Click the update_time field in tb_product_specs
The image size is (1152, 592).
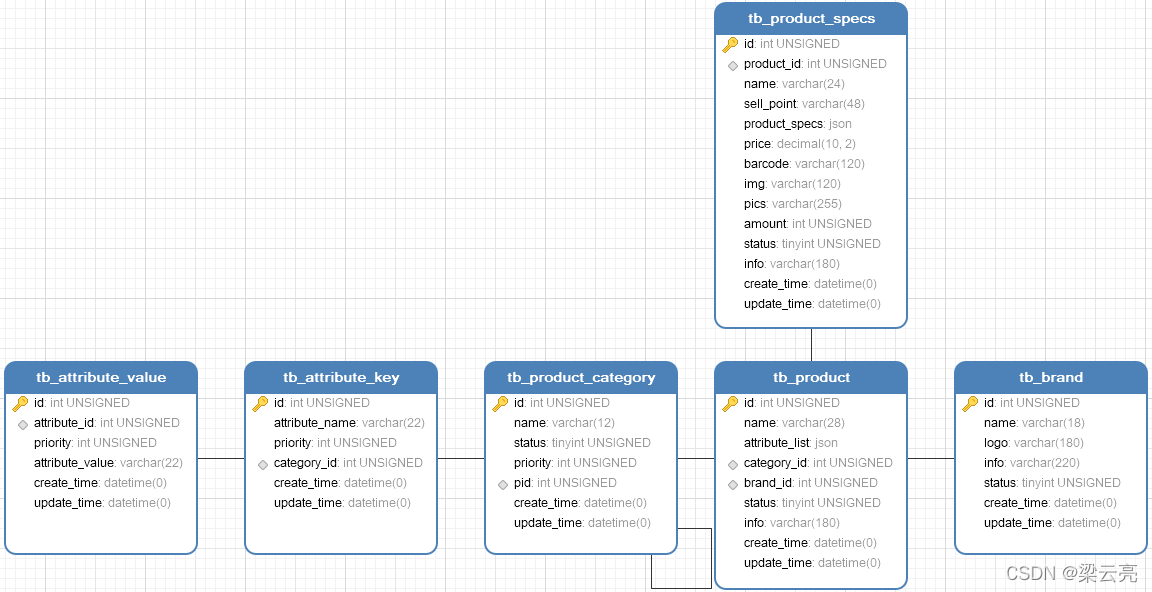click(x=812, y=303)
